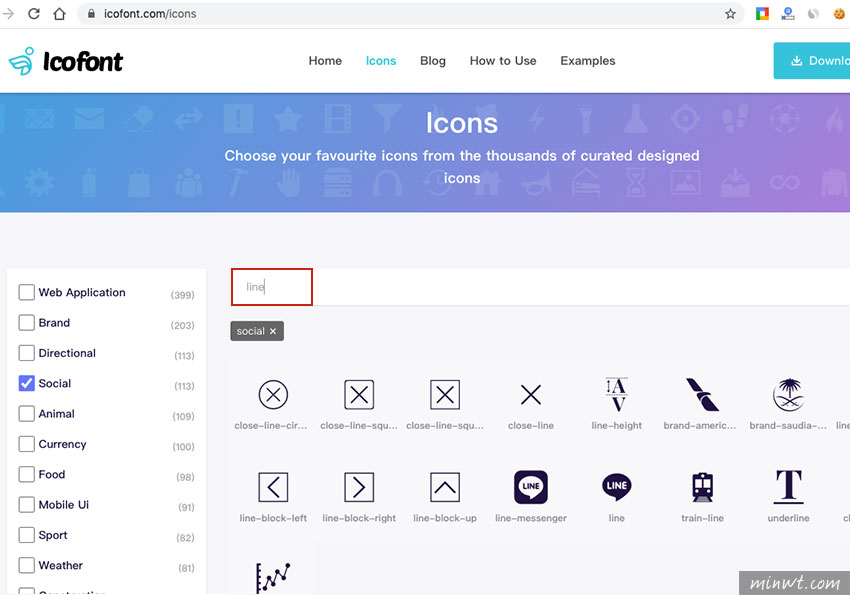
Task: View site info via the padlock icon
Action: point(91,14)
